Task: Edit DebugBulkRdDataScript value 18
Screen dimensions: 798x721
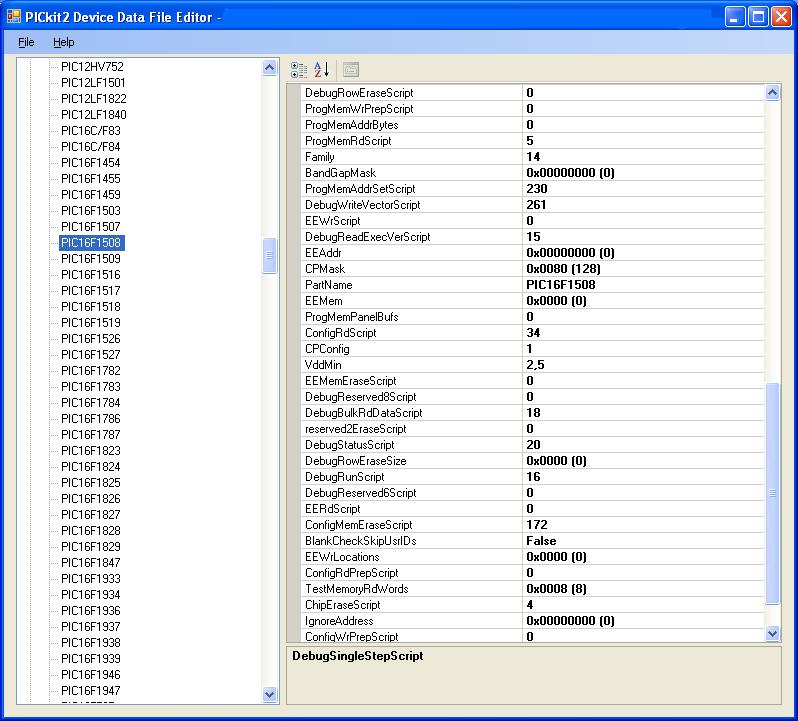Action: tap(643, 413)
